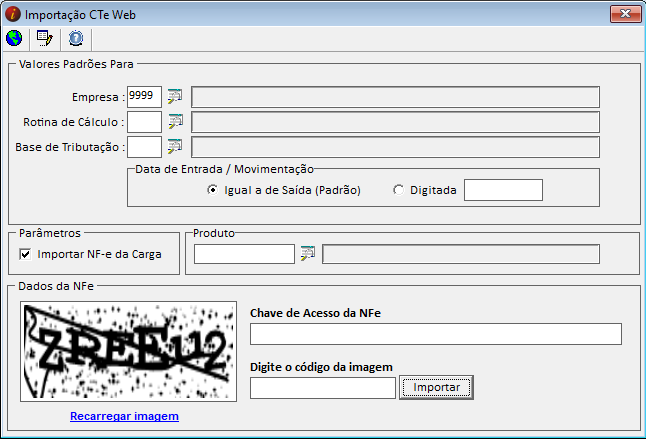Focus the Base de Tributação code field
Screen dimensions: 646x439
coord(144,147)
